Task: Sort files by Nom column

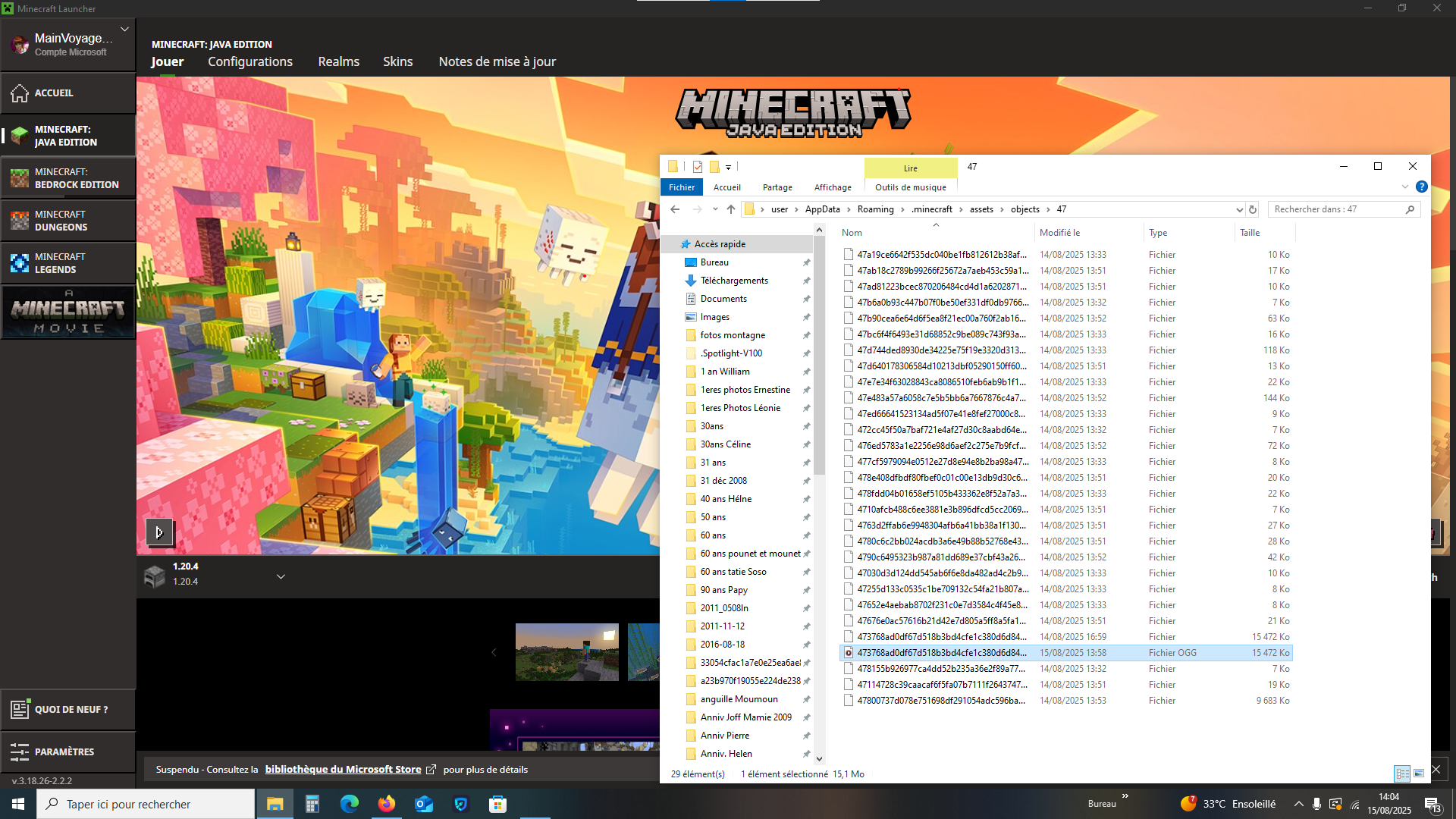Action: 936,233
